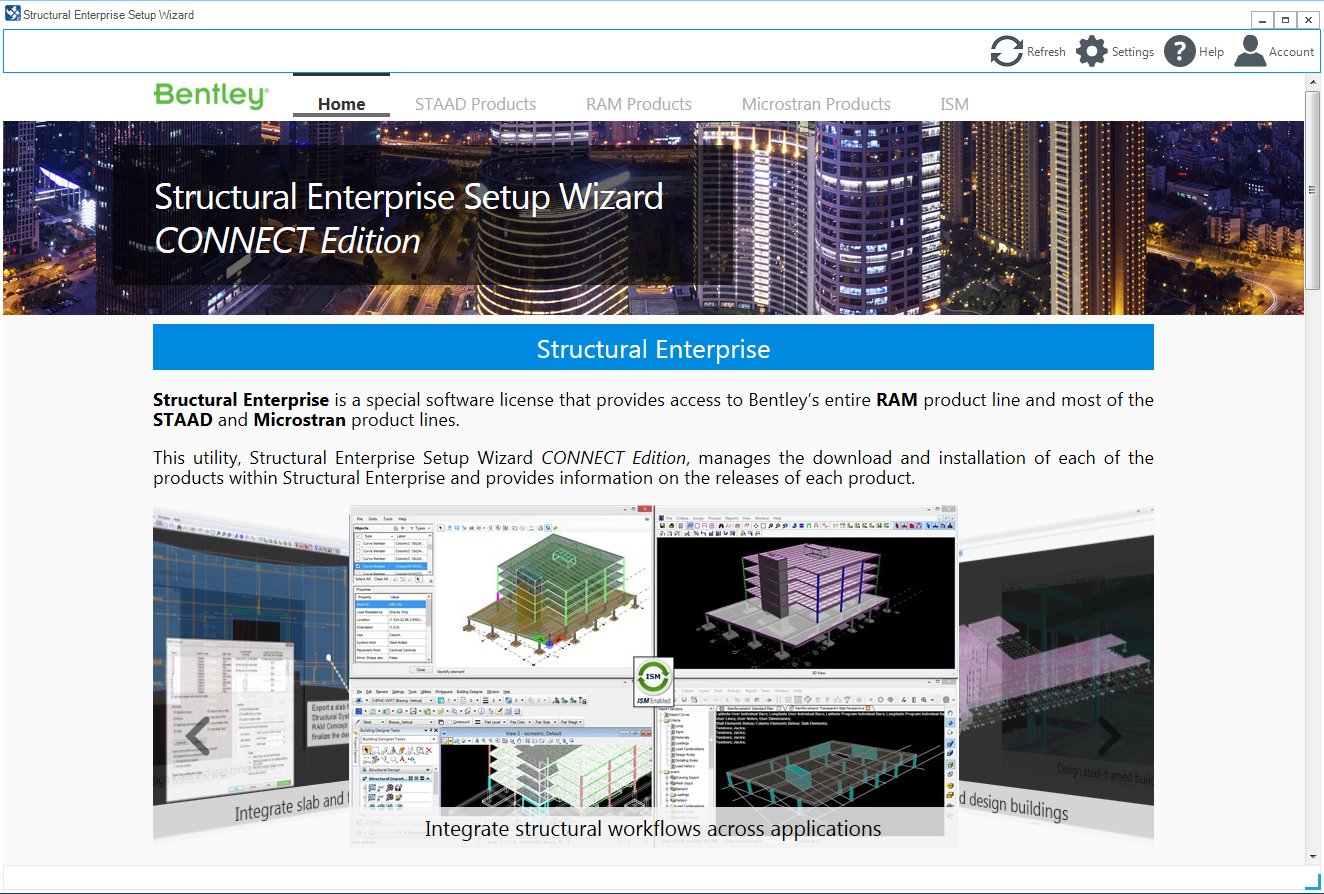Click caption 'Integrate structural workflows across applications'
1324x894 pixels.
click(x=653, y=828)
